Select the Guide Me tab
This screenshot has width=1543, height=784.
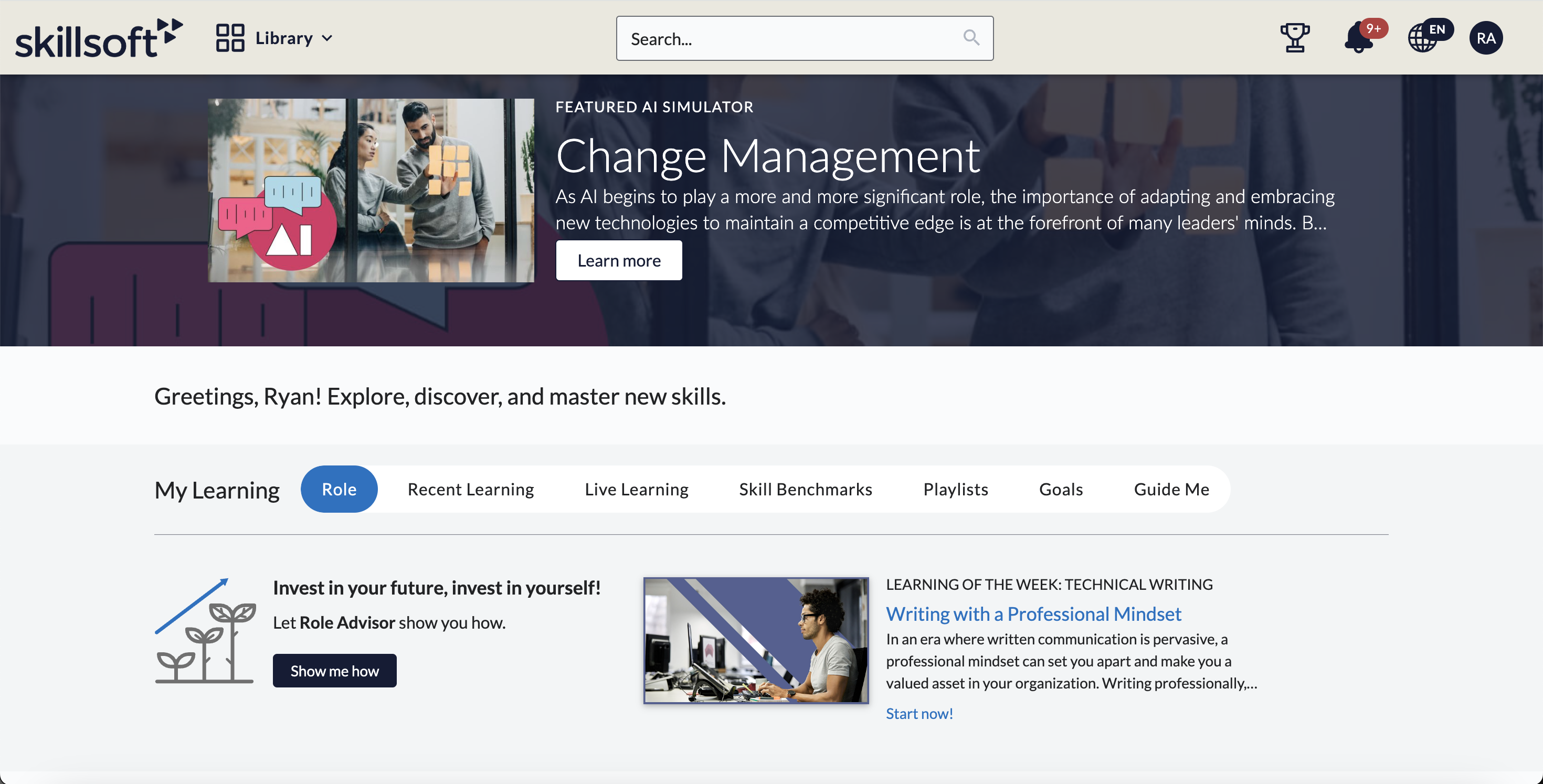(x=1171, y=489)
